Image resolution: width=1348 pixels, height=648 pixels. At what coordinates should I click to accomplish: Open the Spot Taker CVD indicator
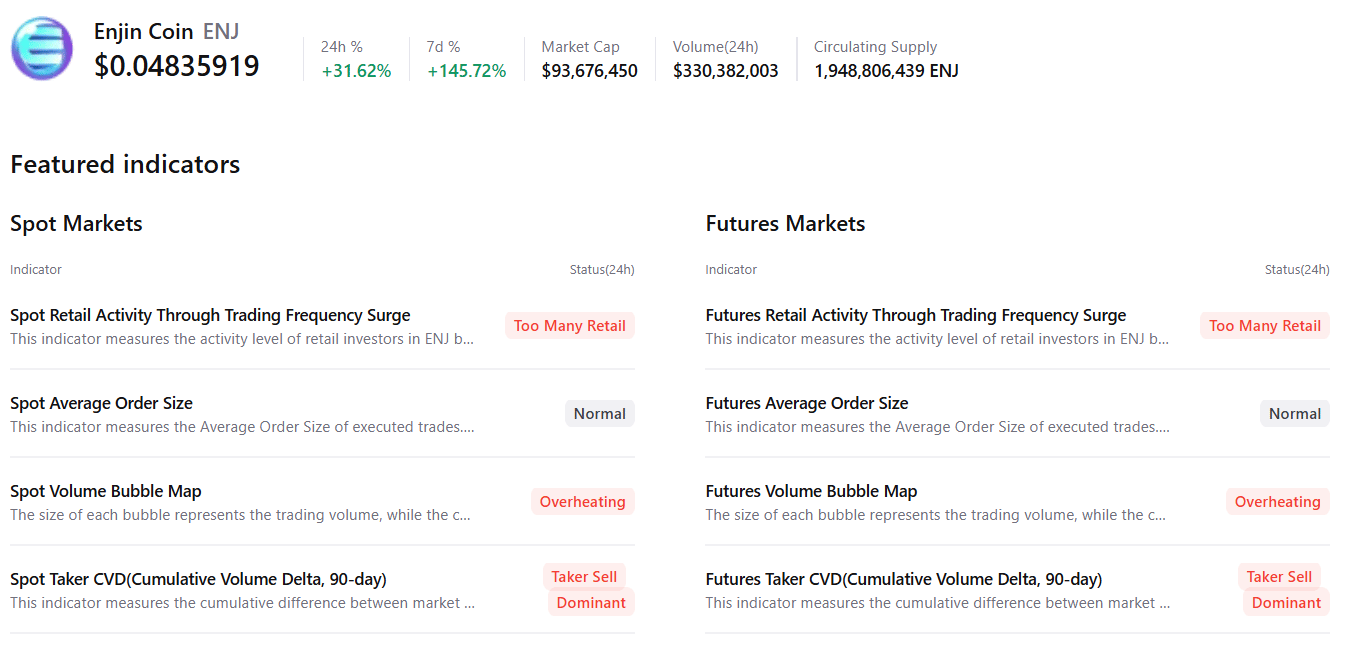(x=198, y=580)
